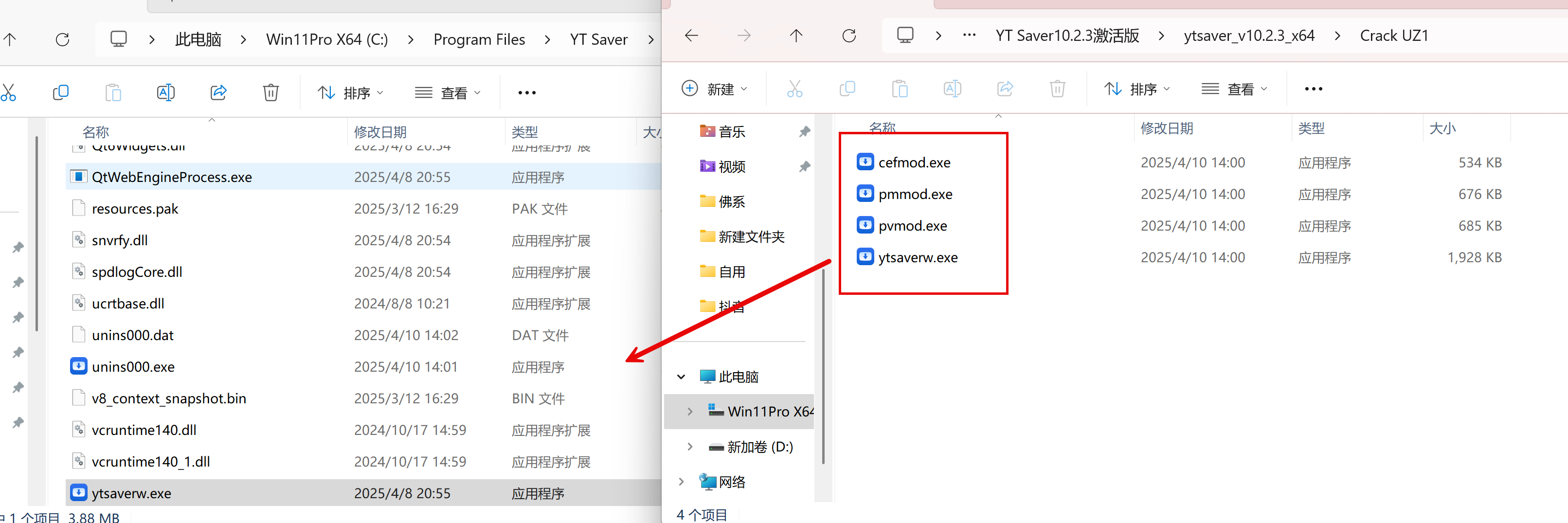
Task: Select the cefmod.exe file
Action: click(914, 162)
